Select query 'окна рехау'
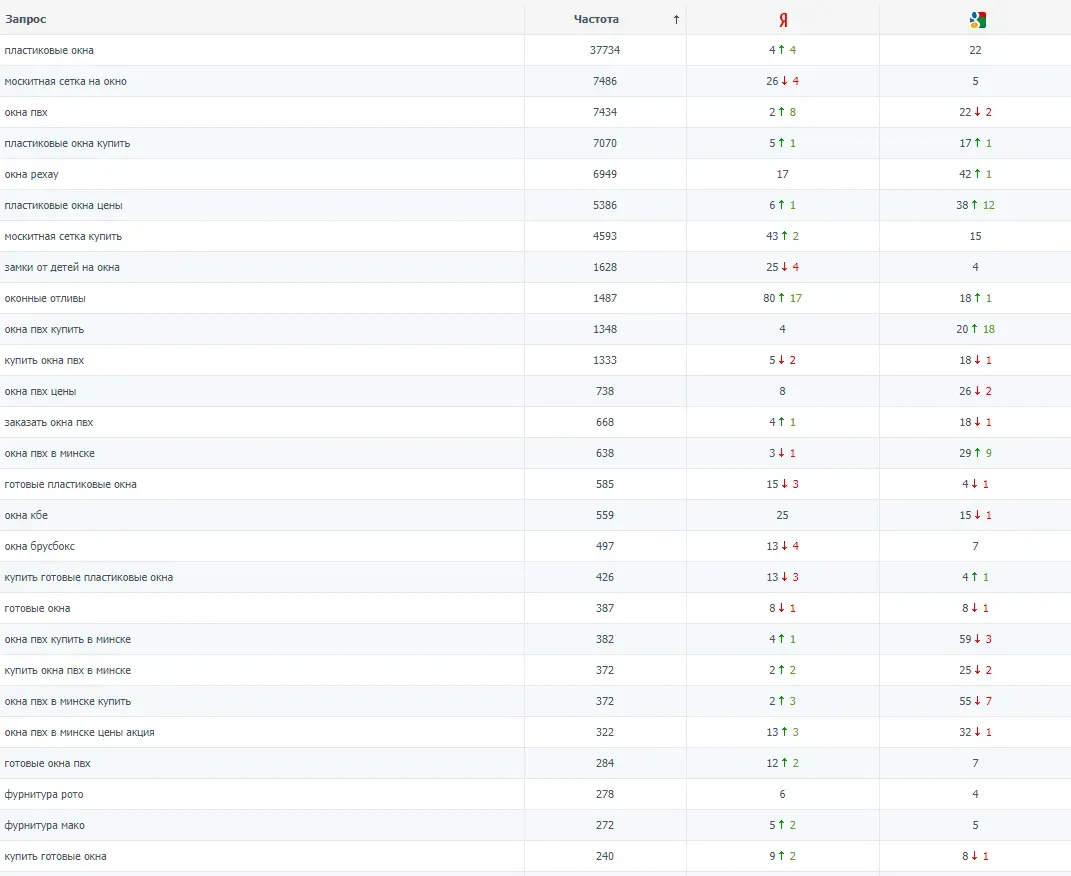Image resolution: width=1071 pixels, height=876 pixels. 31,174
